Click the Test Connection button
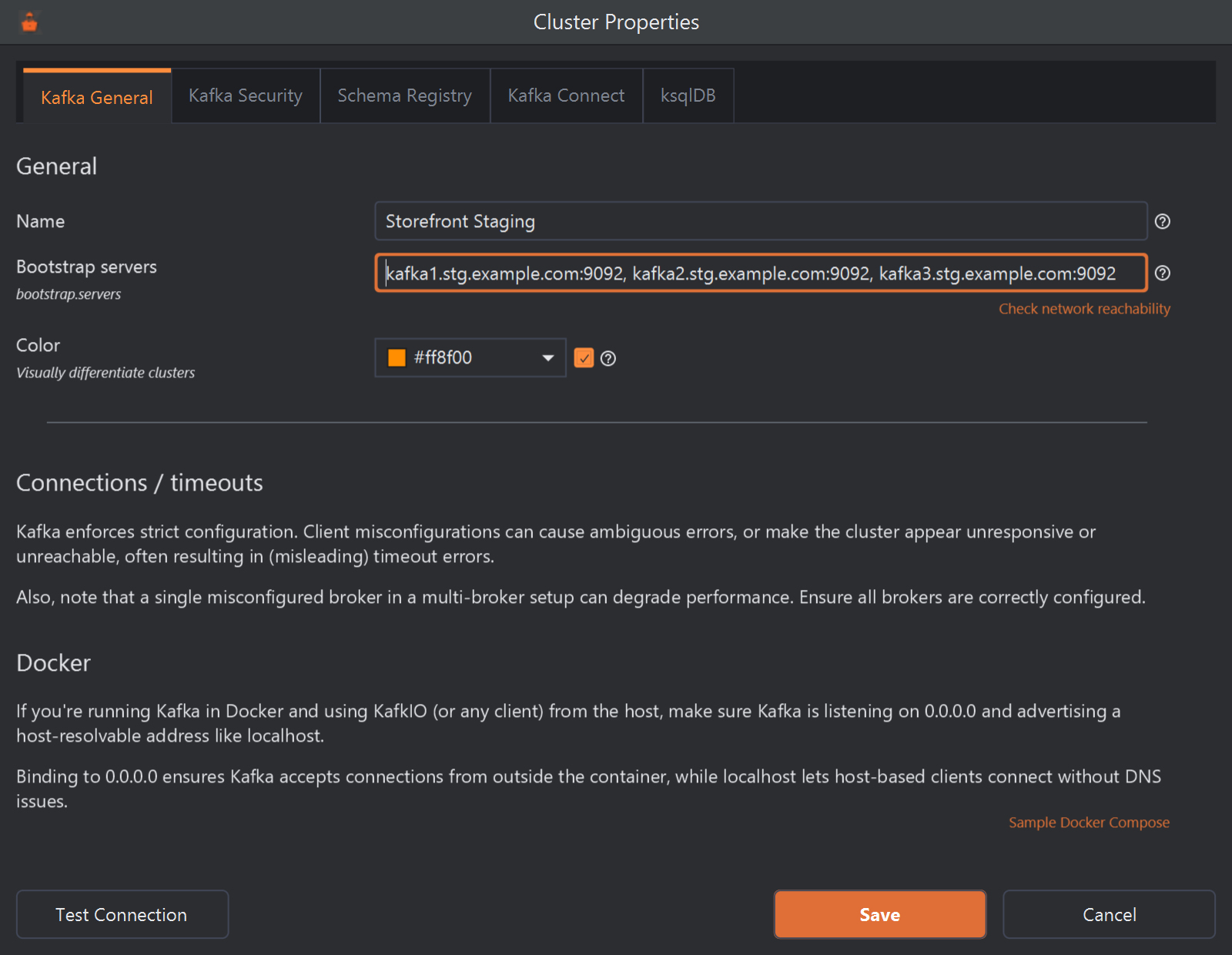 coord(122,915)
